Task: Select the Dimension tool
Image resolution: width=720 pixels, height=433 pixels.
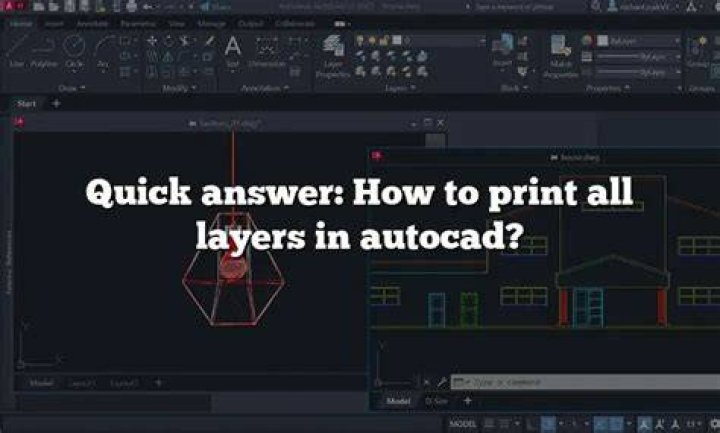Action: pos(267,52)
